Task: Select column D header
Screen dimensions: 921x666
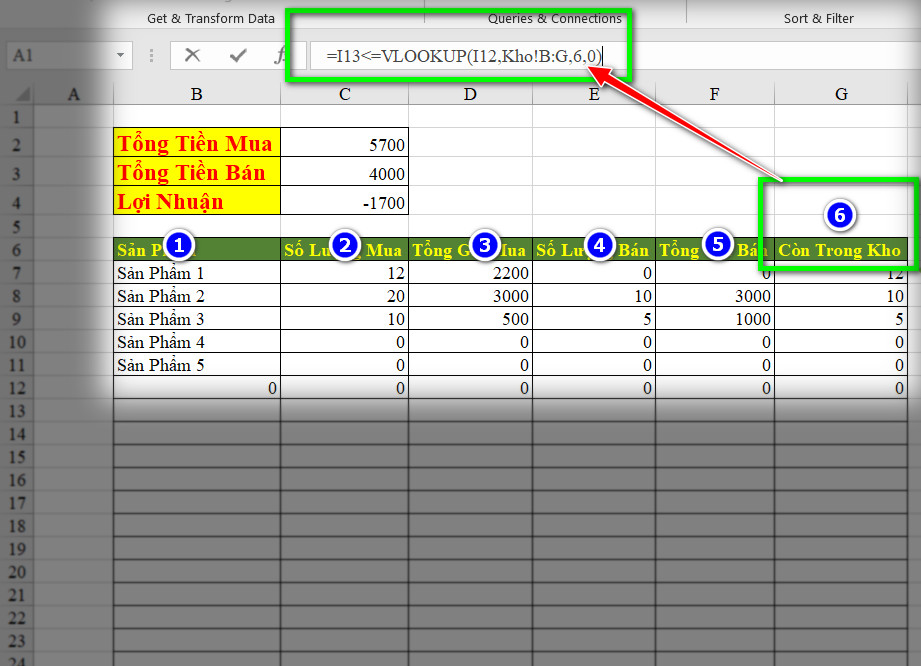Action: click(x=470, y=94)
